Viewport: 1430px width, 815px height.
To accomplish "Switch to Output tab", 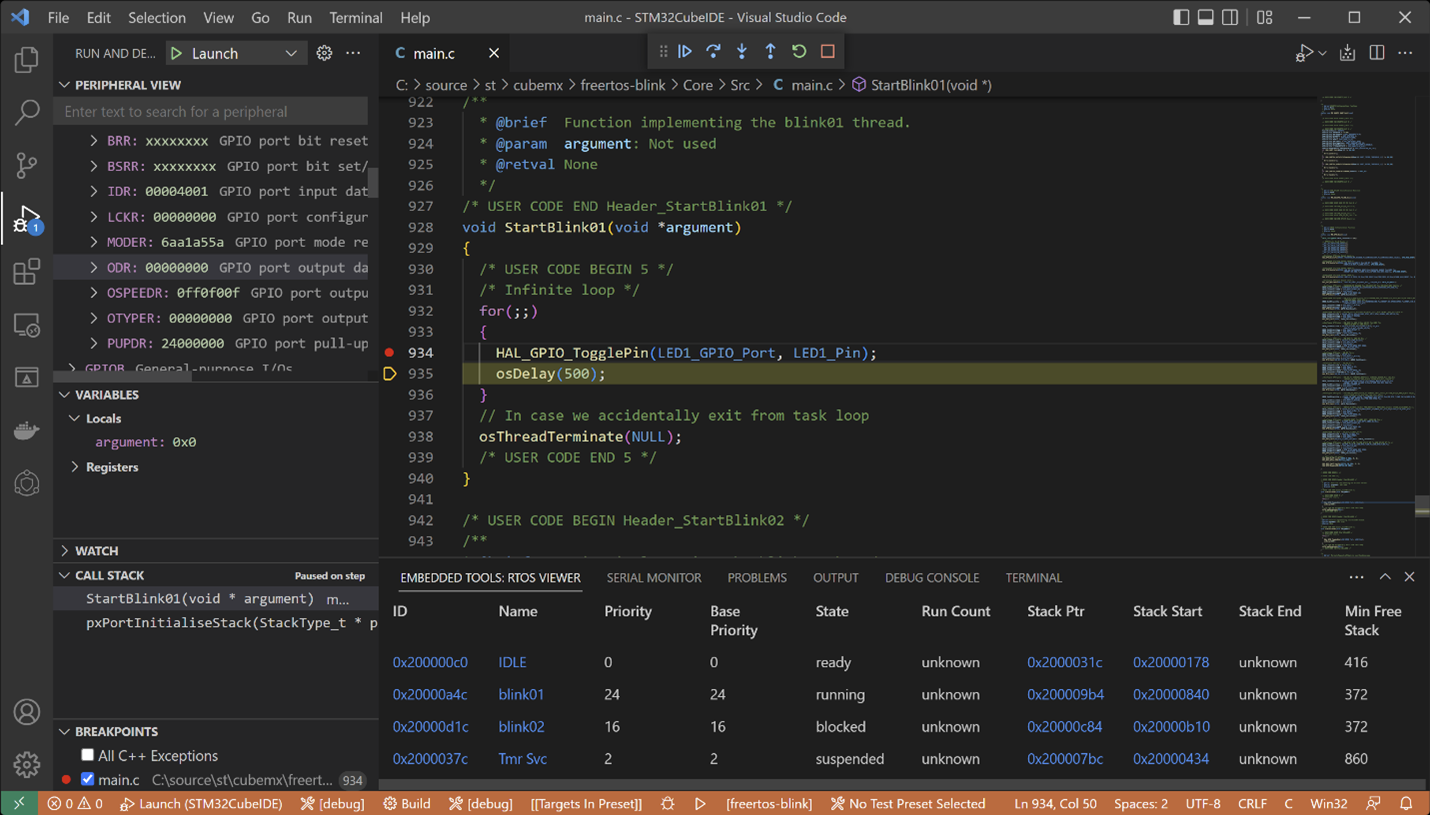I will pyautogui.click(x=835, y=577).
